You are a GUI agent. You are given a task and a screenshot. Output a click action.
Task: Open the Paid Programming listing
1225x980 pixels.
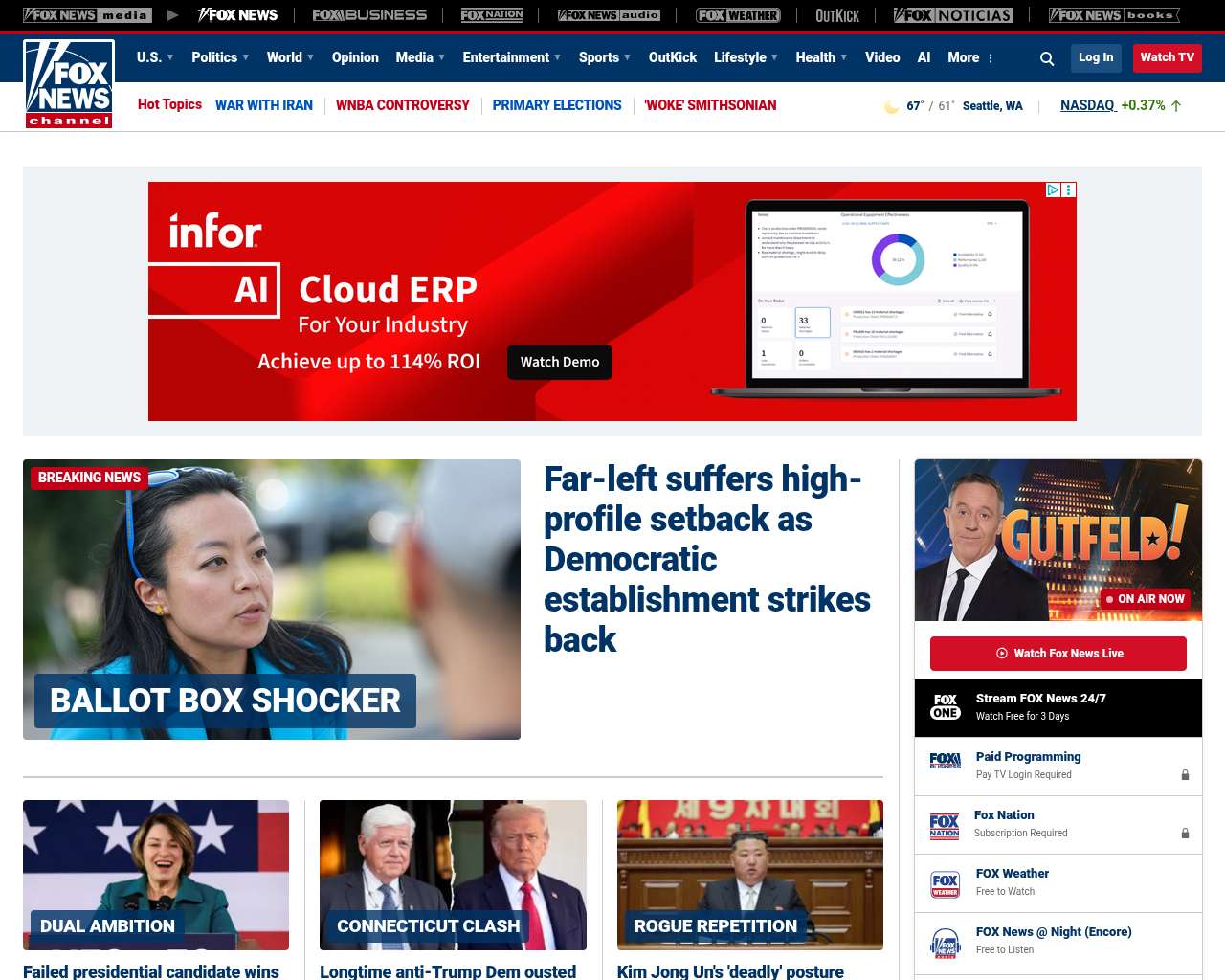click(1058, 767)
